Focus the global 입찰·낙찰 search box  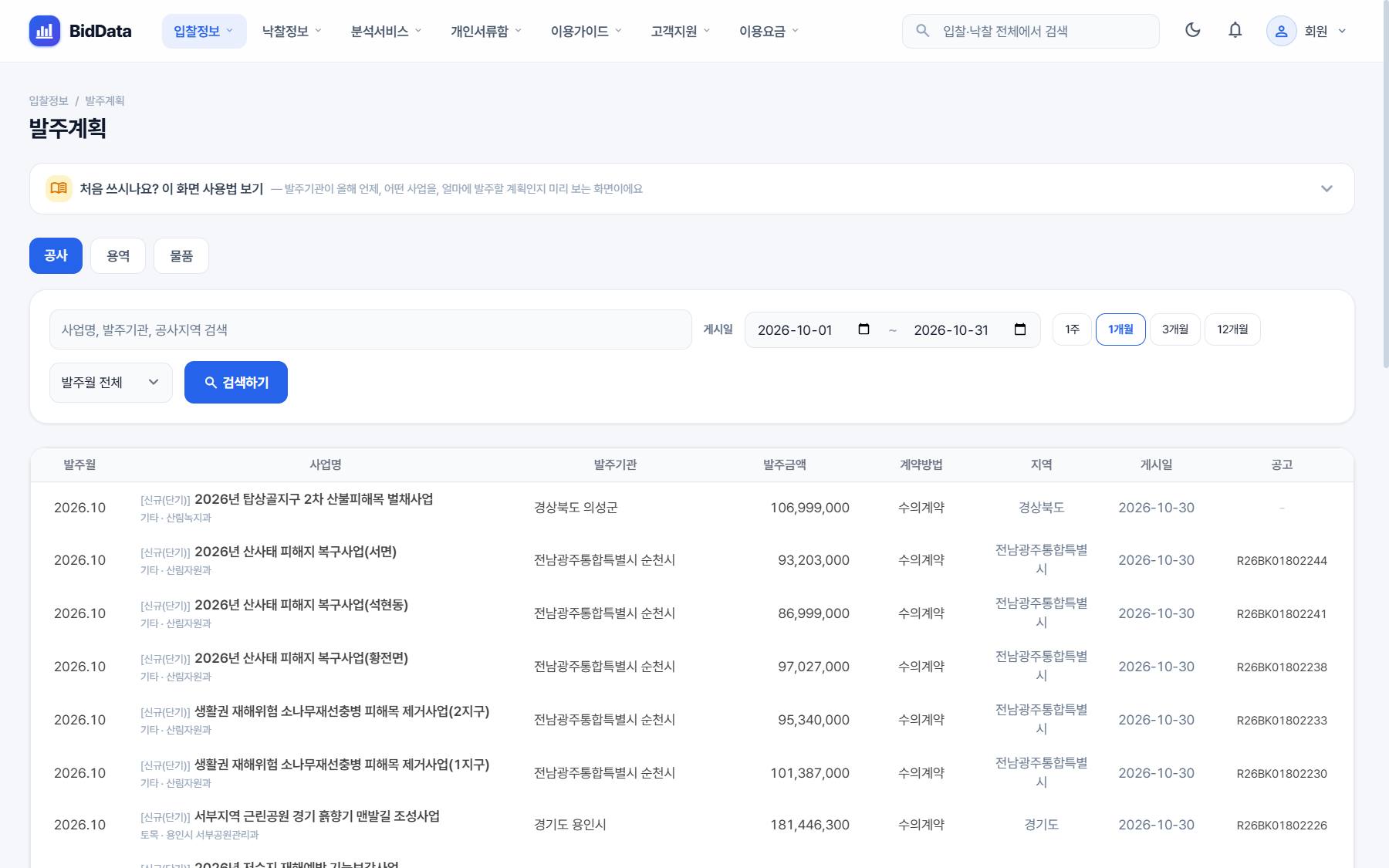tap(1031, 31)
